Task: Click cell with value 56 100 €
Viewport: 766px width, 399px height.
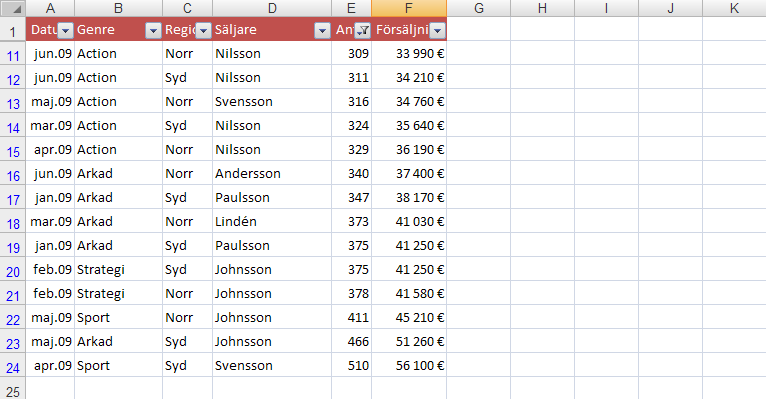Action: (409, 364)
